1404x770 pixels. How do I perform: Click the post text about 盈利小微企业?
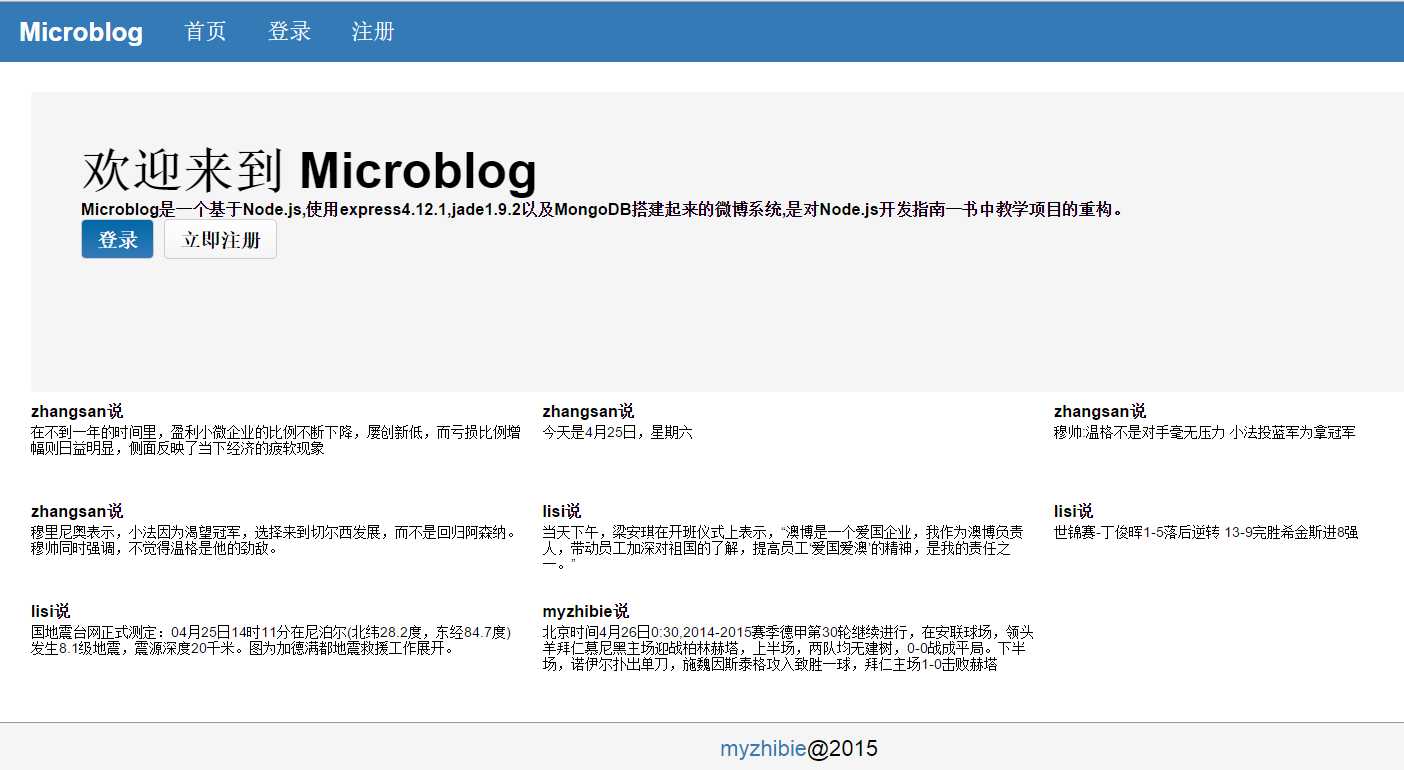pyautogui.click(x=276, y=440)
